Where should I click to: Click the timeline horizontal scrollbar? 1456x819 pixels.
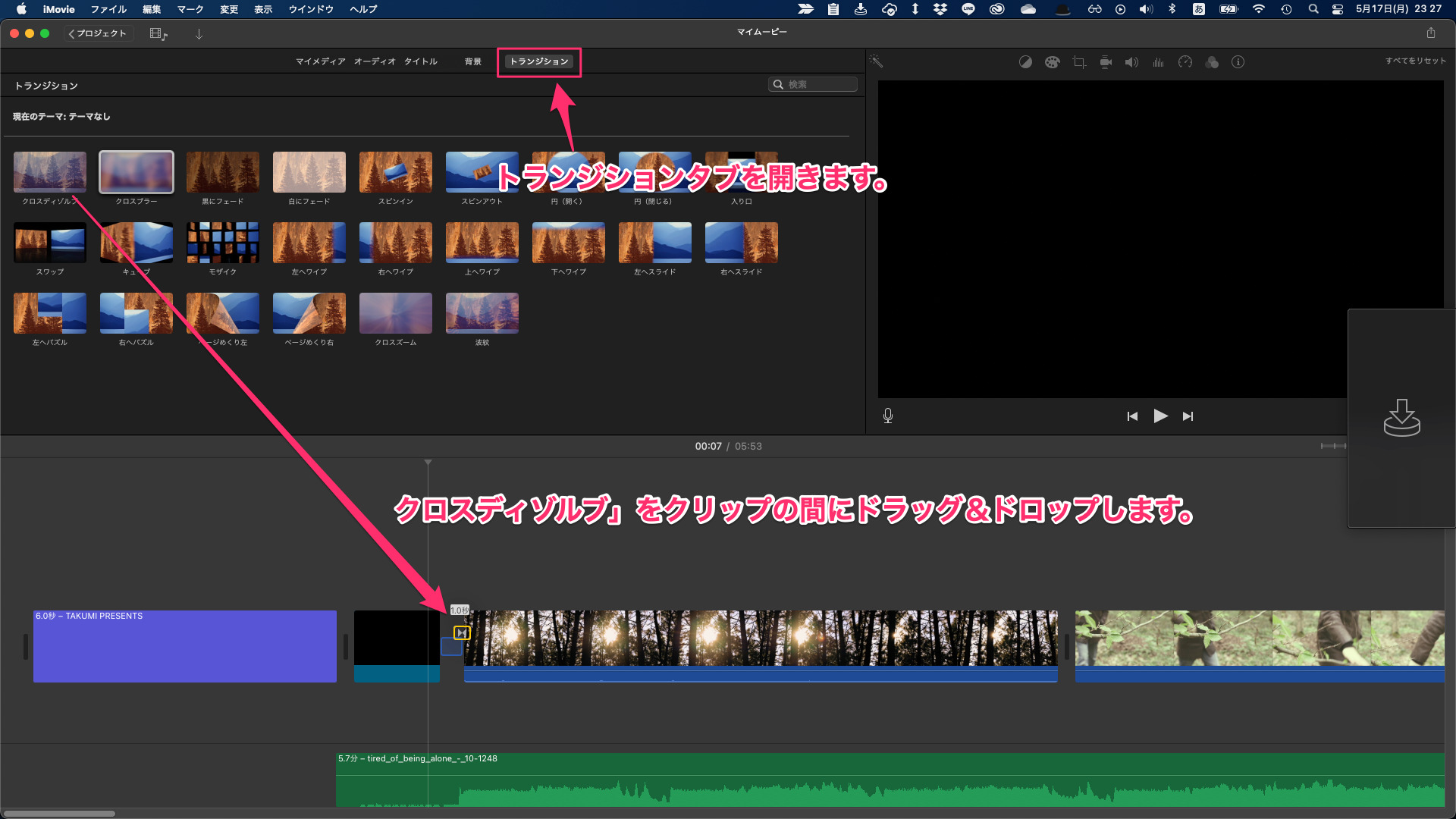(59, 814)
